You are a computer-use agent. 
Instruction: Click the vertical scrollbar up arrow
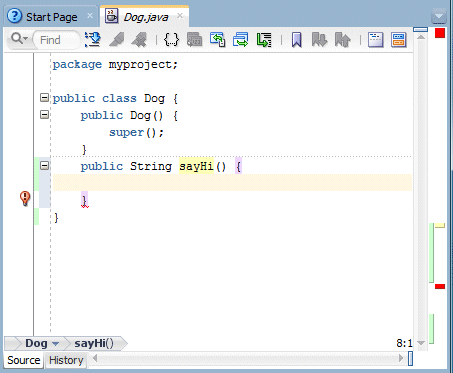[421, 37]
